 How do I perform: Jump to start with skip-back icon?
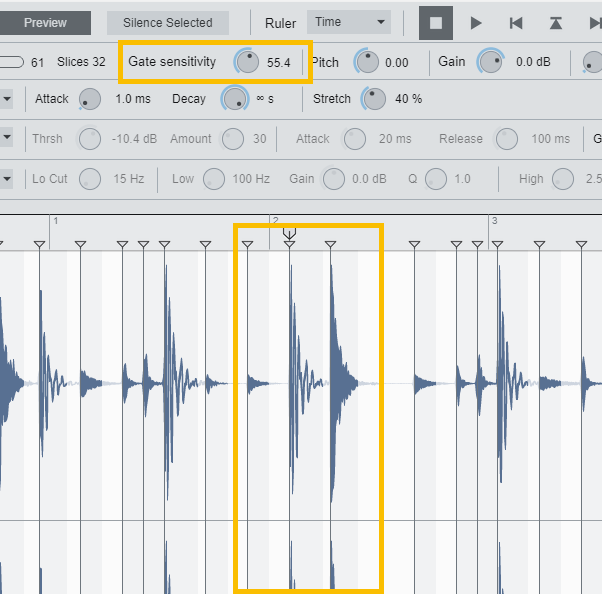click(x=515, y=22)
